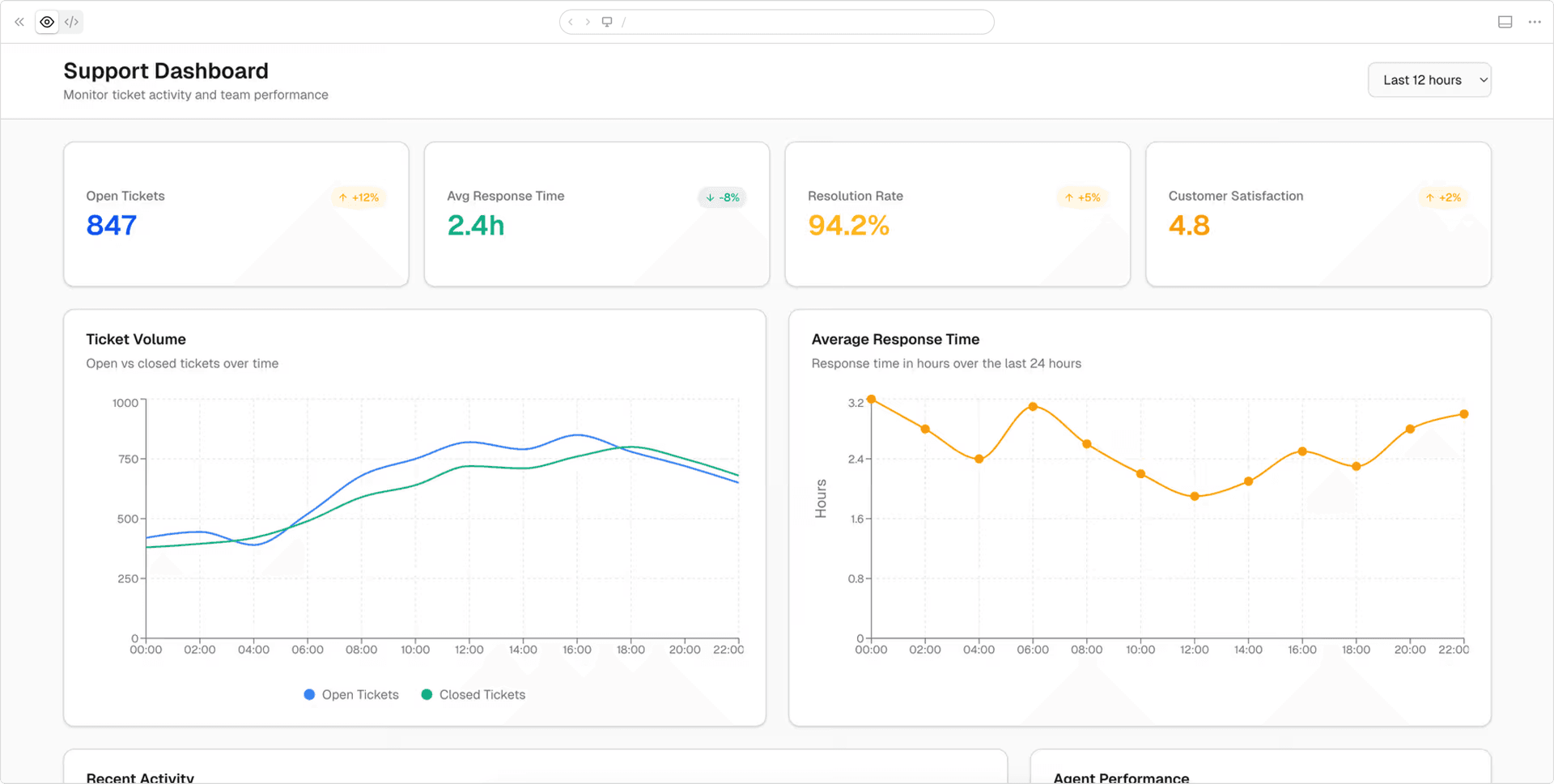Go back with the left arrow

coord(571,22)
